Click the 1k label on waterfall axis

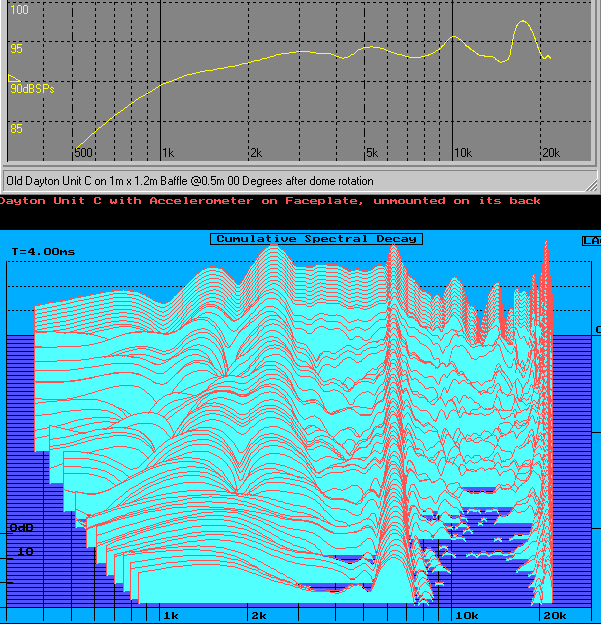tap(171, 615)
